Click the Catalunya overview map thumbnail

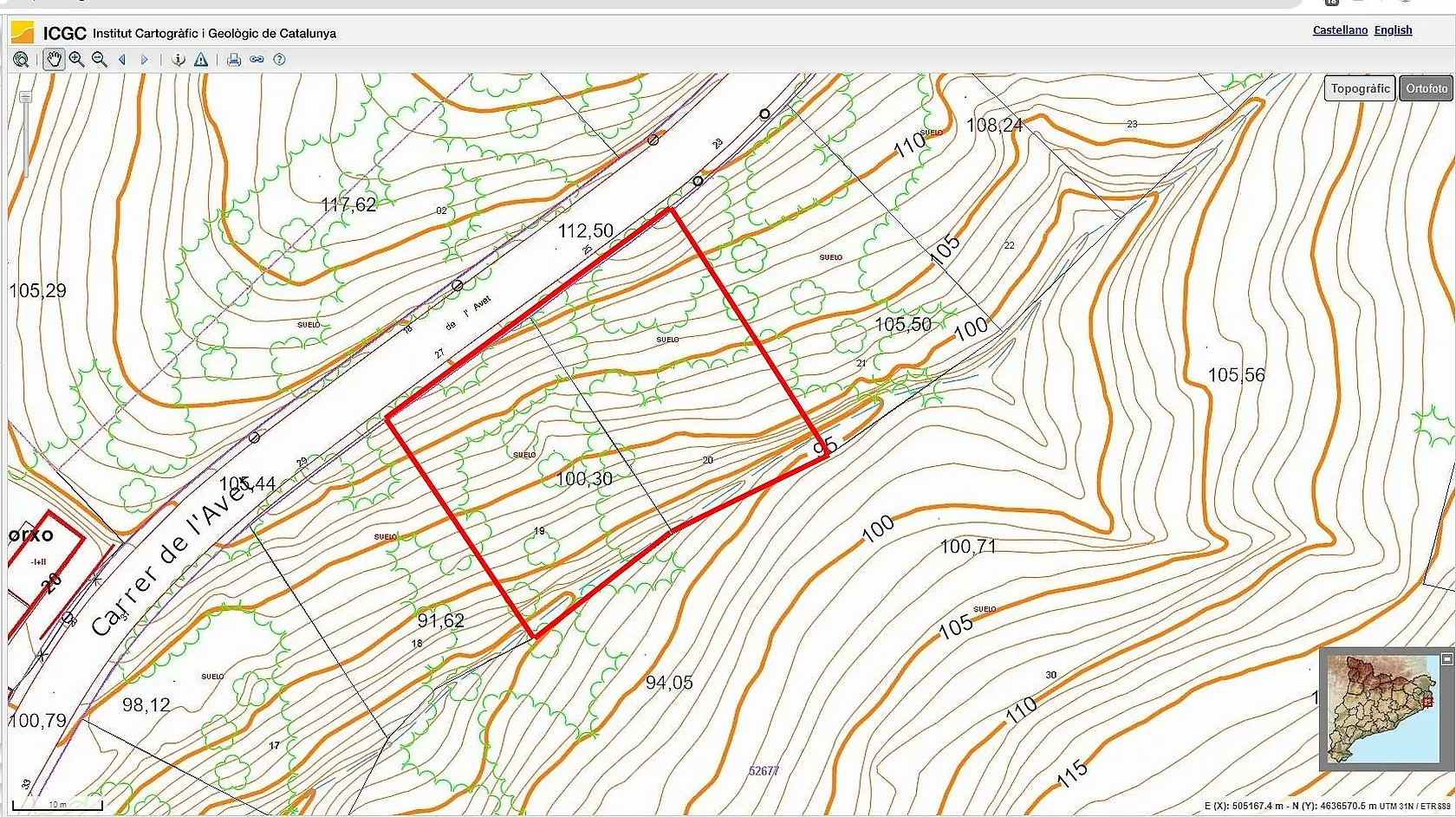[x=1384, y=710]
